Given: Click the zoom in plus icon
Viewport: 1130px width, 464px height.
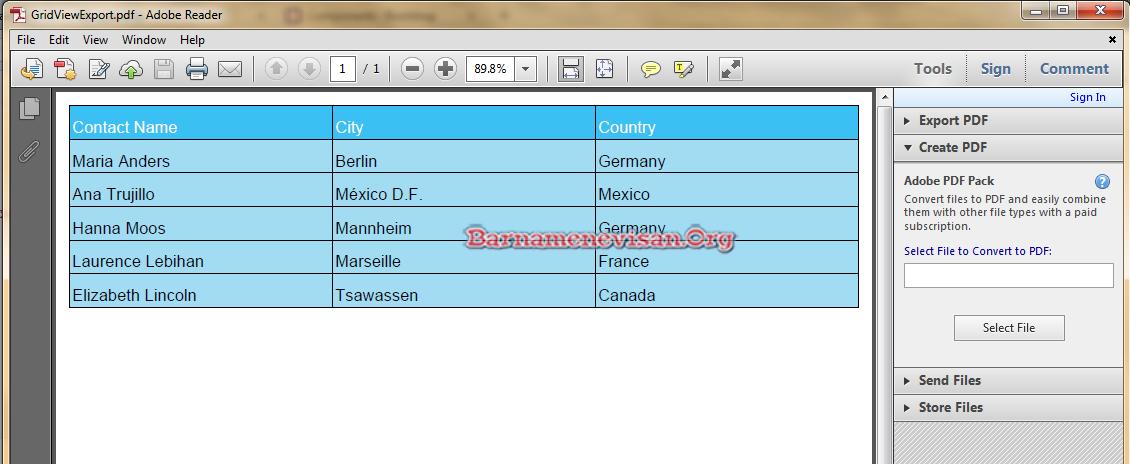Looking at the screenshot, I should [445, 69].
